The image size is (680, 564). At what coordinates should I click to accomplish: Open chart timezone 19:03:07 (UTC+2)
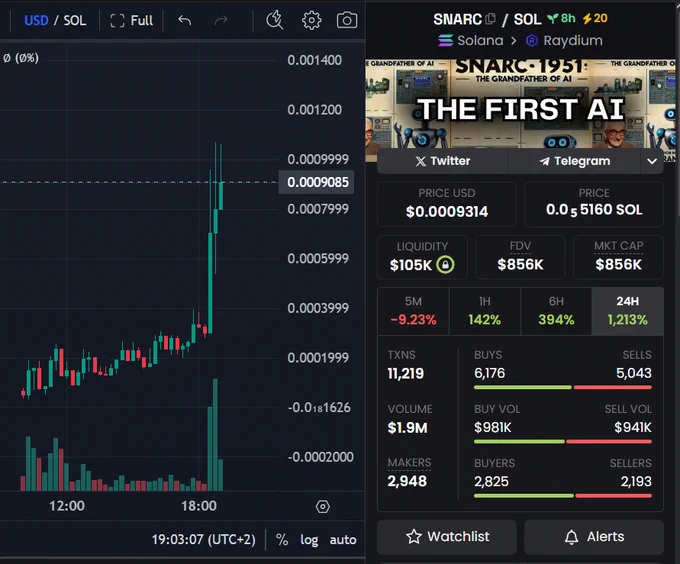203,539
